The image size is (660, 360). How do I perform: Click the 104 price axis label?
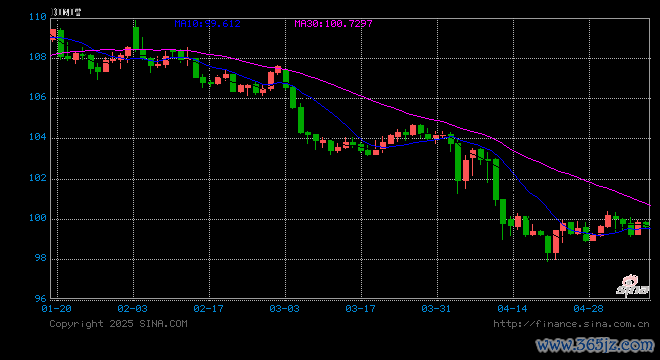coord(37,137)
